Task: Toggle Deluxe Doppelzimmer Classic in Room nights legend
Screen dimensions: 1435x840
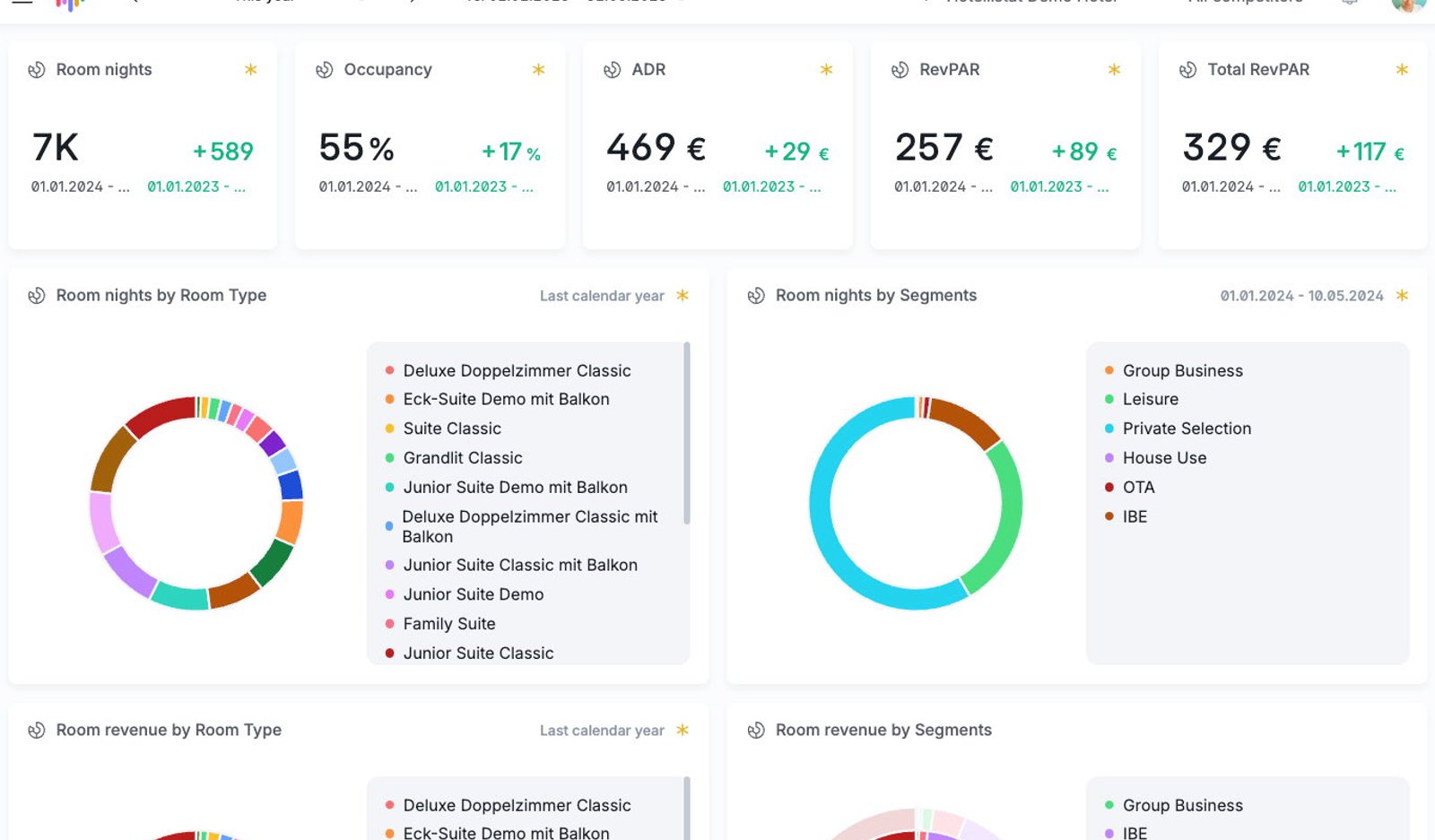Action: 509,370
